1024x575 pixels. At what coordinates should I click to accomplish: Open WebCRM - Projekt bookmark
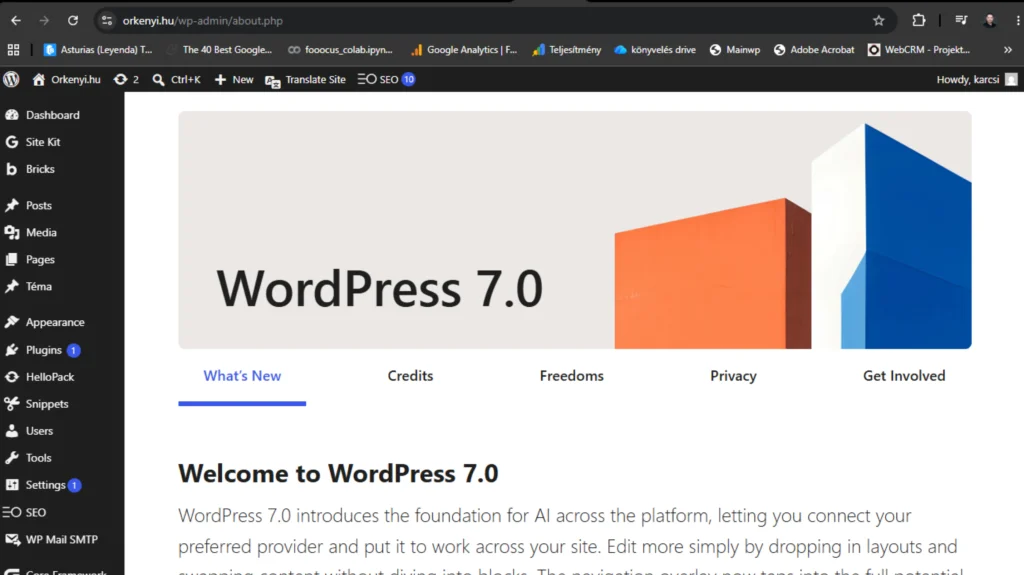[919, 50]
